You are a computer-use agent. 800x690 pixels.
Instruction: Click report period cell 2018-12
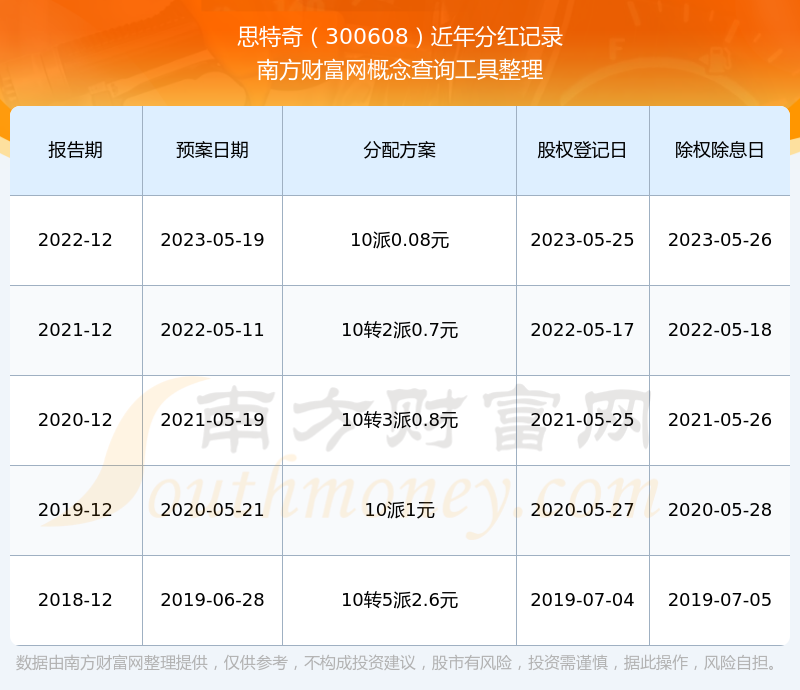76,600
